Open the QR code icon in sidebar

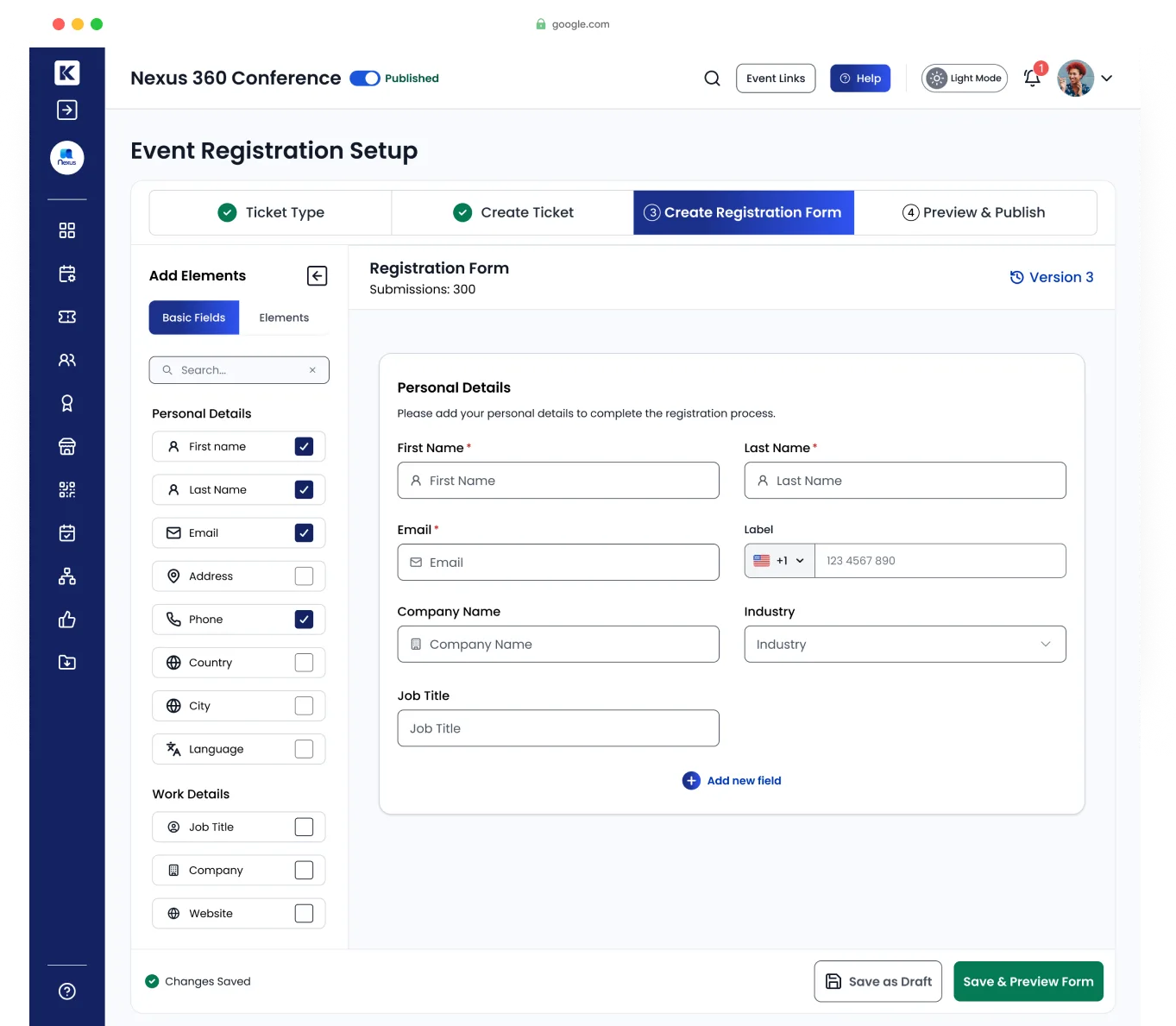(67, 489)
